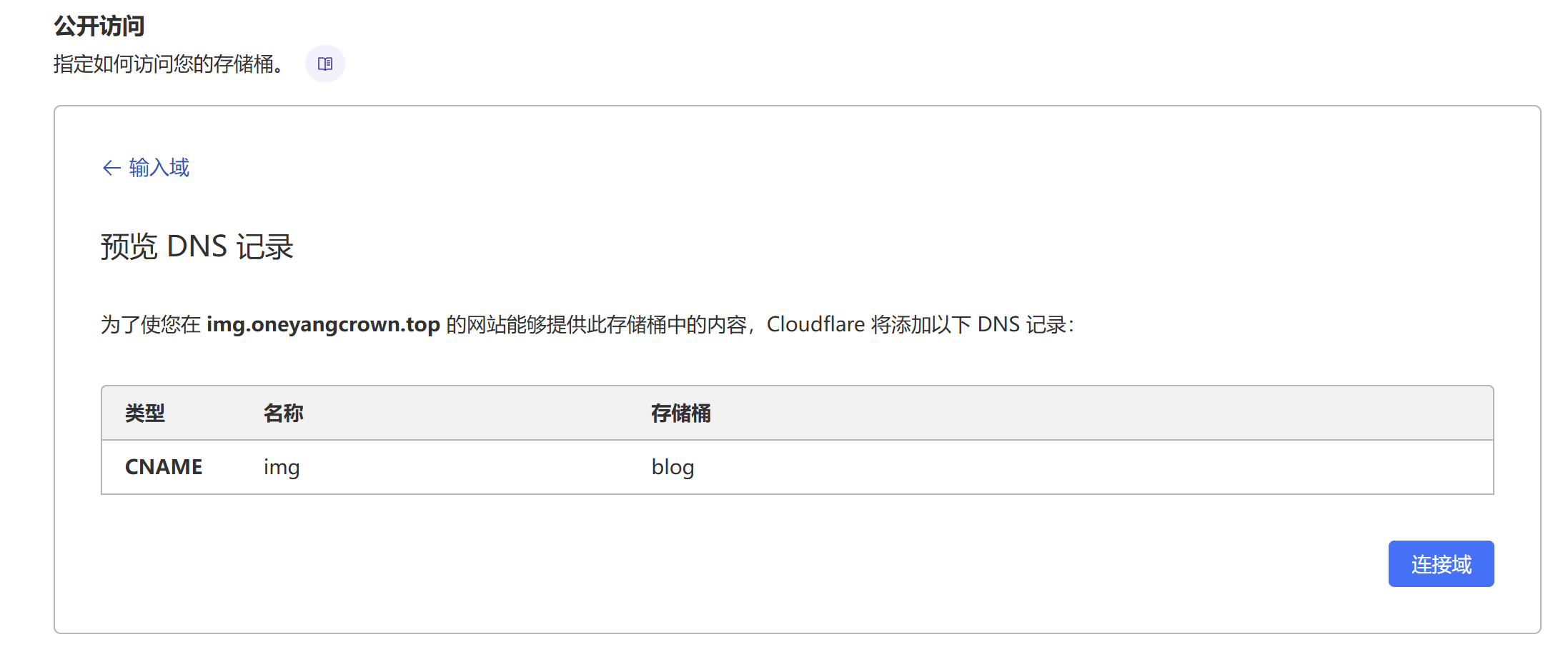This screenshot has height=647, width=1568.
Task: Click the 存储桶 column header
Action: coord(680,413)
